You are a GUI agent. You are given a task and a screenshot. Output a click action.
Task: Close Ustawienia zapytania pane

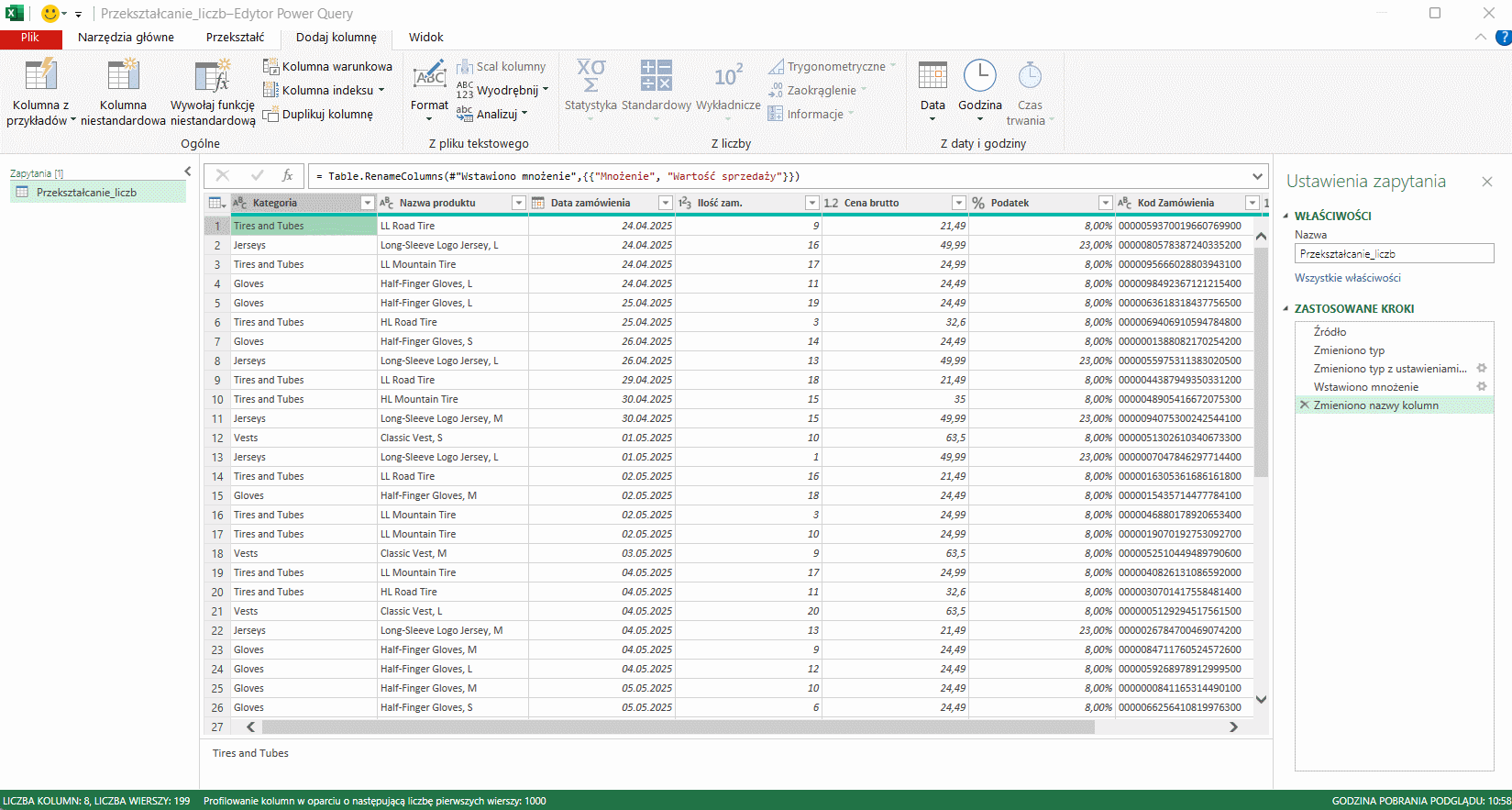coord(1486,182)
